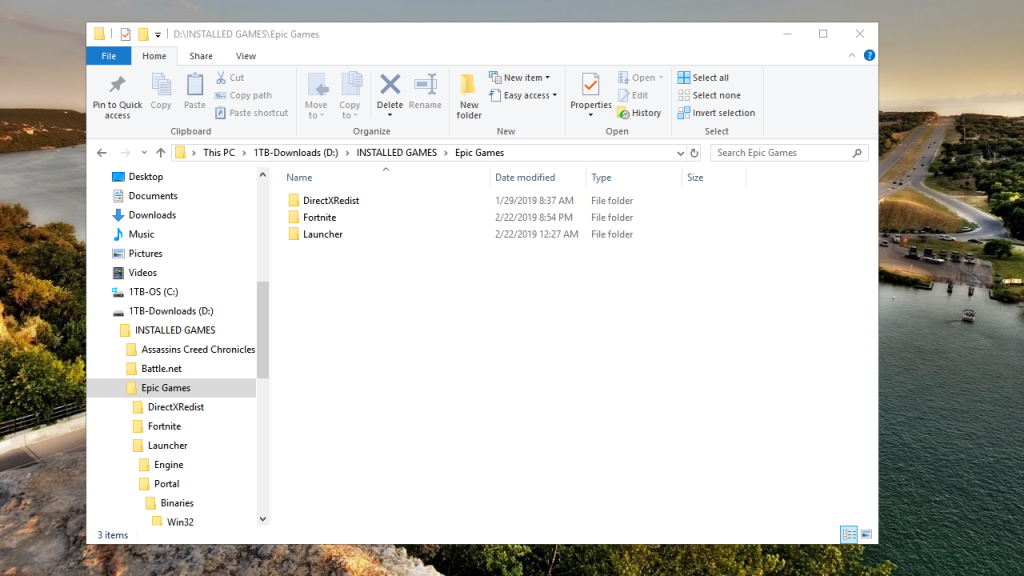Create a New folder
Viewport: 1024px width, 576px height.
(x=468, y=95)
